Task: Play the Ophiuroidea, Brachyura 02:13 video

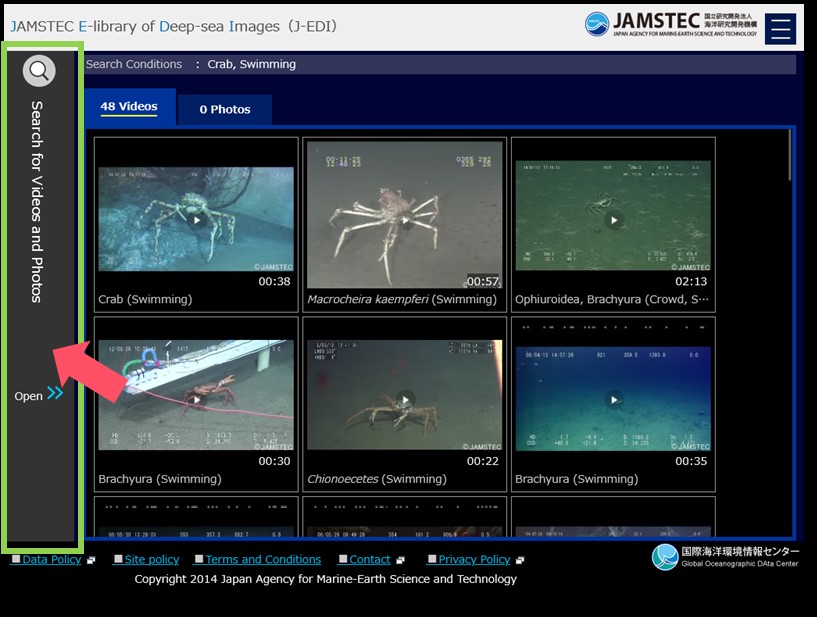Action: [613, 220]
